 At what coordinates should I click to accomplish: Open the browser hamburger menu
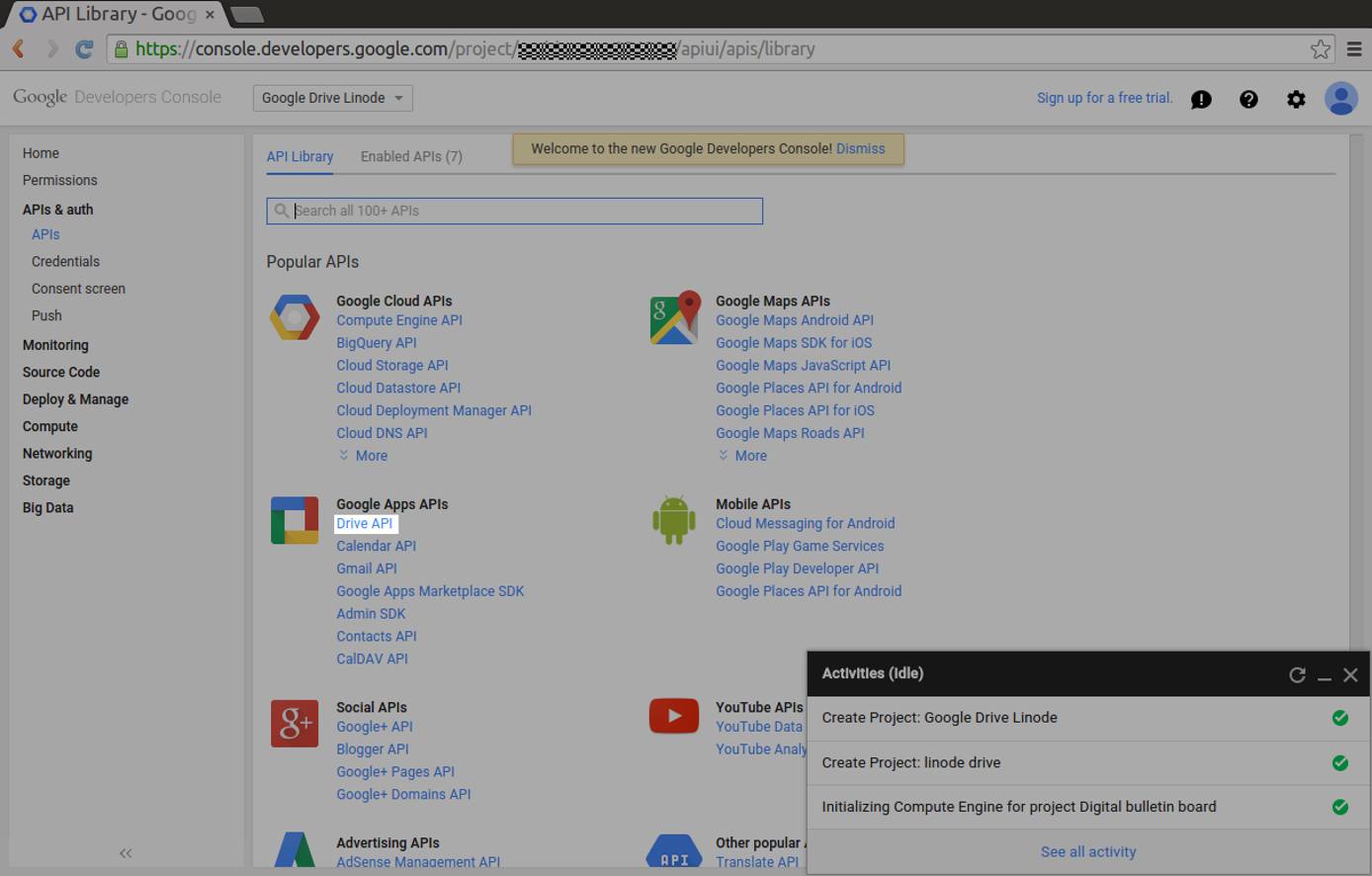pyautogui.click(x=1354, y=47)
